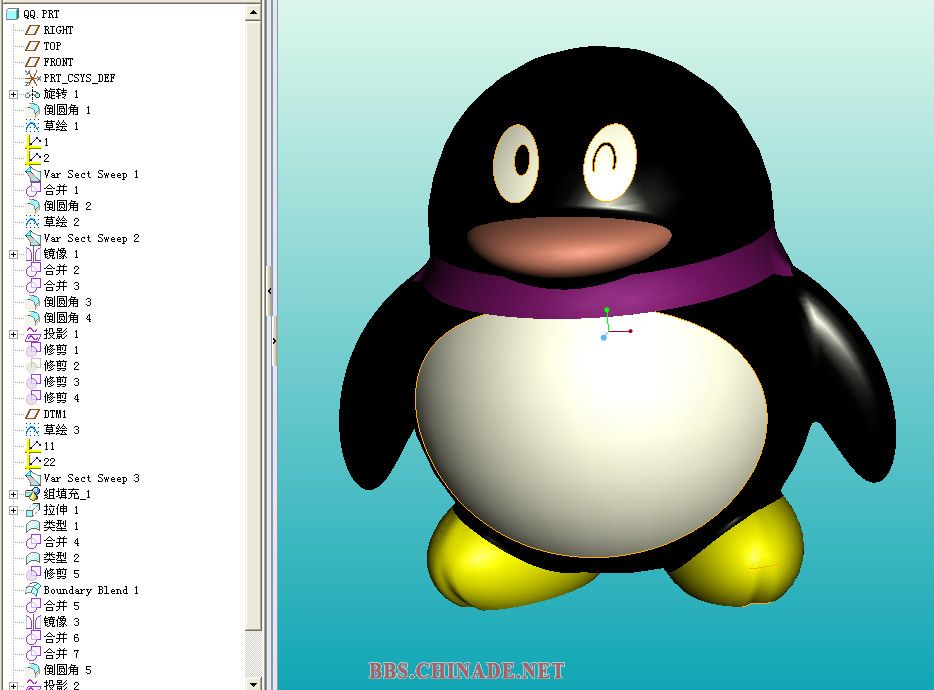Click the 旋转 1 revolve feature icon
Viewport: 934px width, 690px height.
click(x=32, y=94)
